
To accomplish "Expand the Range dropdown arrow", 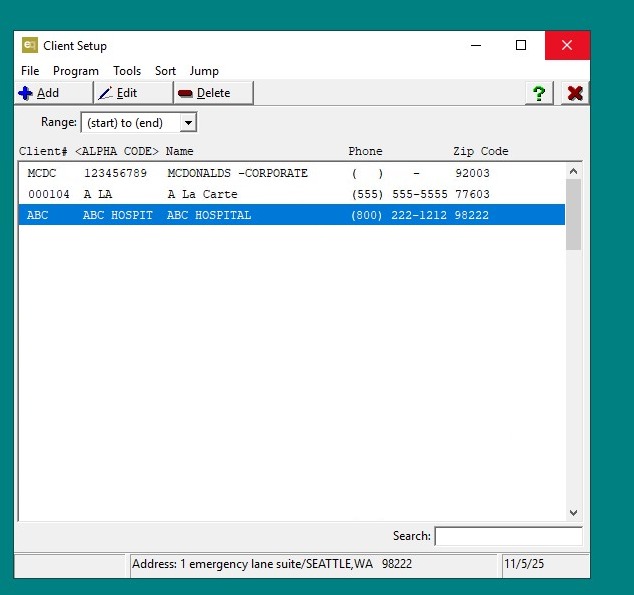I will pyautogui.click(x=188, y=122).
